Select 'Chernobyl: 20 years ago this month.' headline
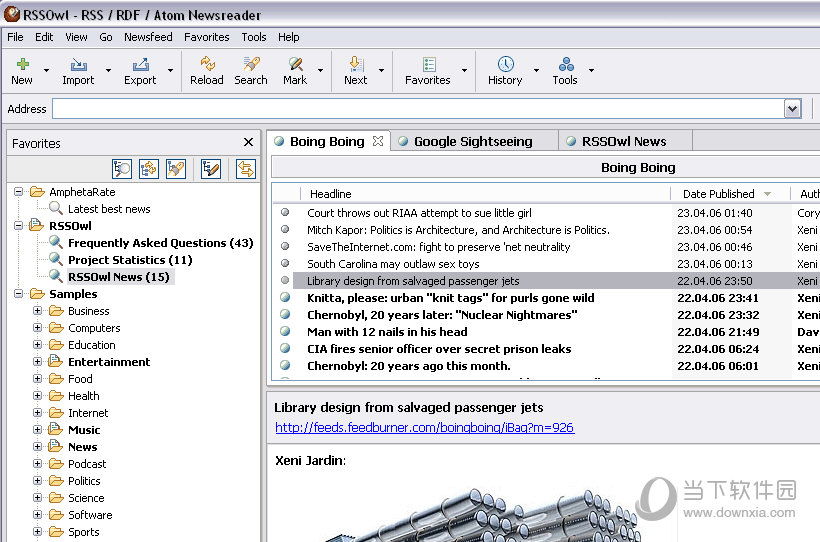 (408, 366)
